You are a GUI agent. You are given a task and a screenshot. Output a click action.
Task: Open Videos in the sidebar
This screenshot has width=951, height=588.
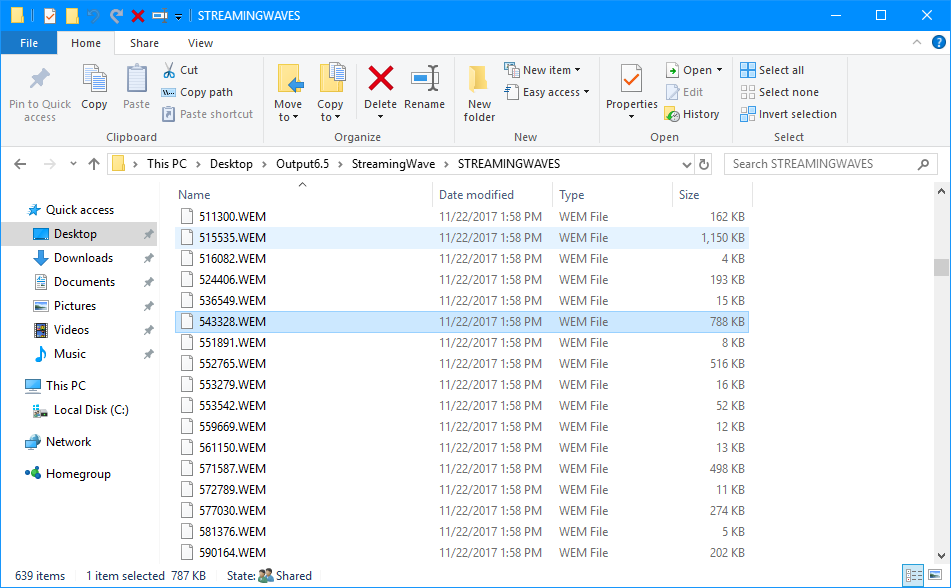(x=71, y=330)
